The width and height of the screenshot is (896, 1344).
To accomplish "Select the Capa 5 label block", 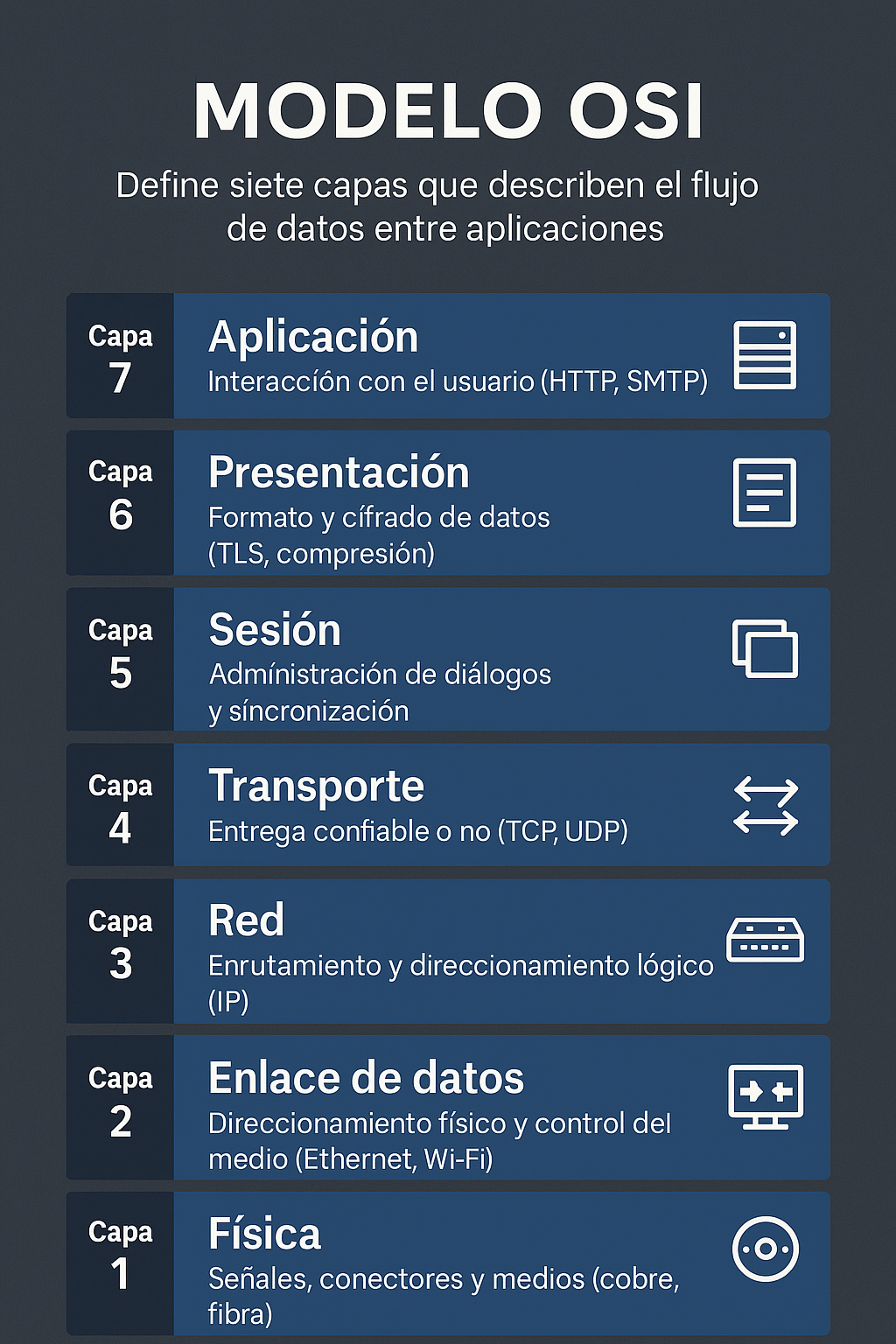I will point(121,659).
